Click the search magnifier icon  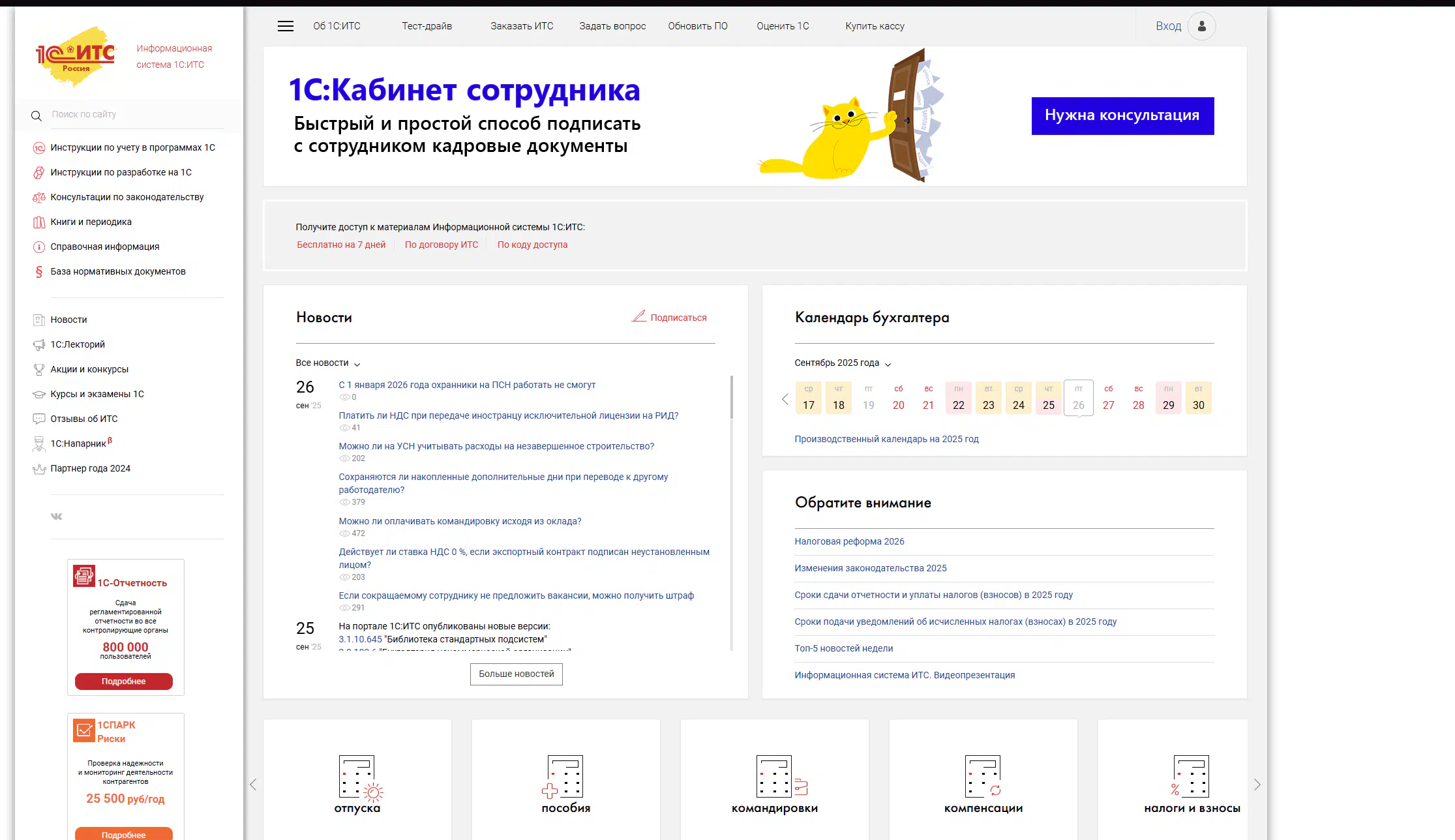click(x=37, y=115)
